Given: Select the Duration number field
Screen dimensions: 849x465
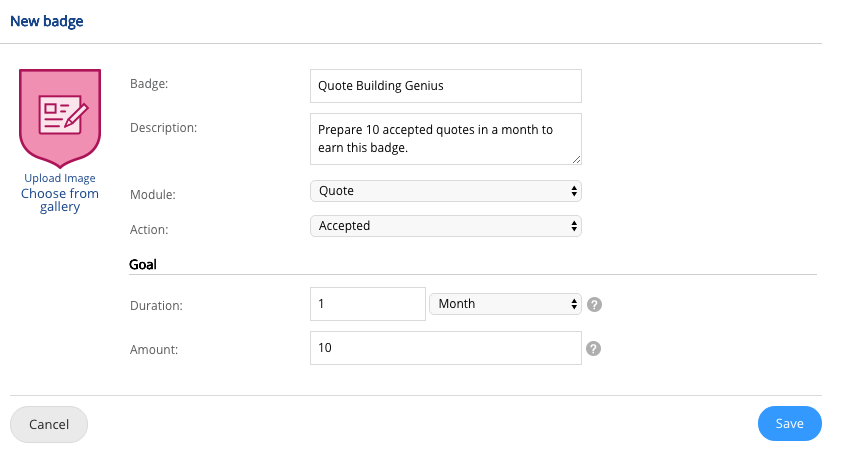Looking at the screenshot, I should 368,304.
